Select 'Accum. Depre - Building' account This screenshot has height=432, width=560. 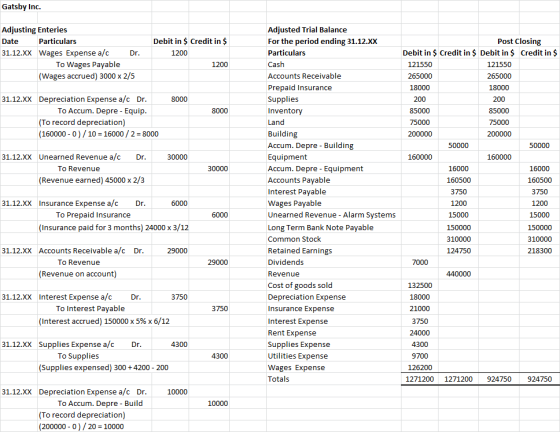click(x=311, y=145)
